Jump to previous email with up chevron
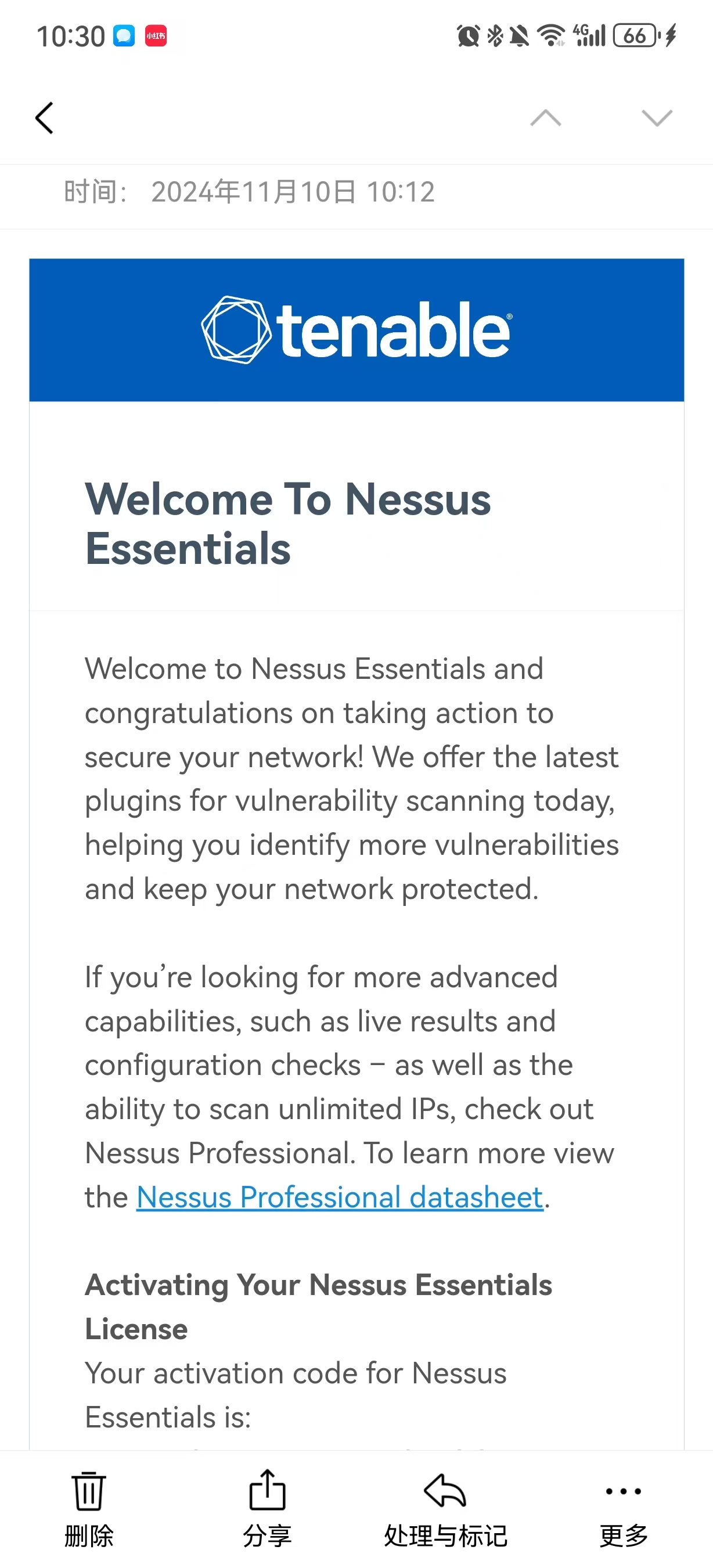The width and height of the screenshot is (713, 1568). 546,118
